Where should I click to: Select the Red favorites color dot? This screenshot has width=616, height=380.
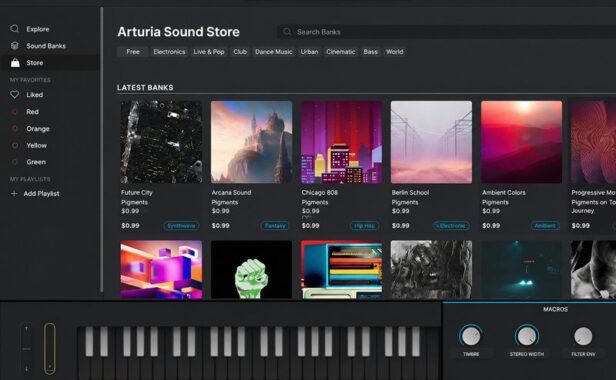tap(15, 112)
